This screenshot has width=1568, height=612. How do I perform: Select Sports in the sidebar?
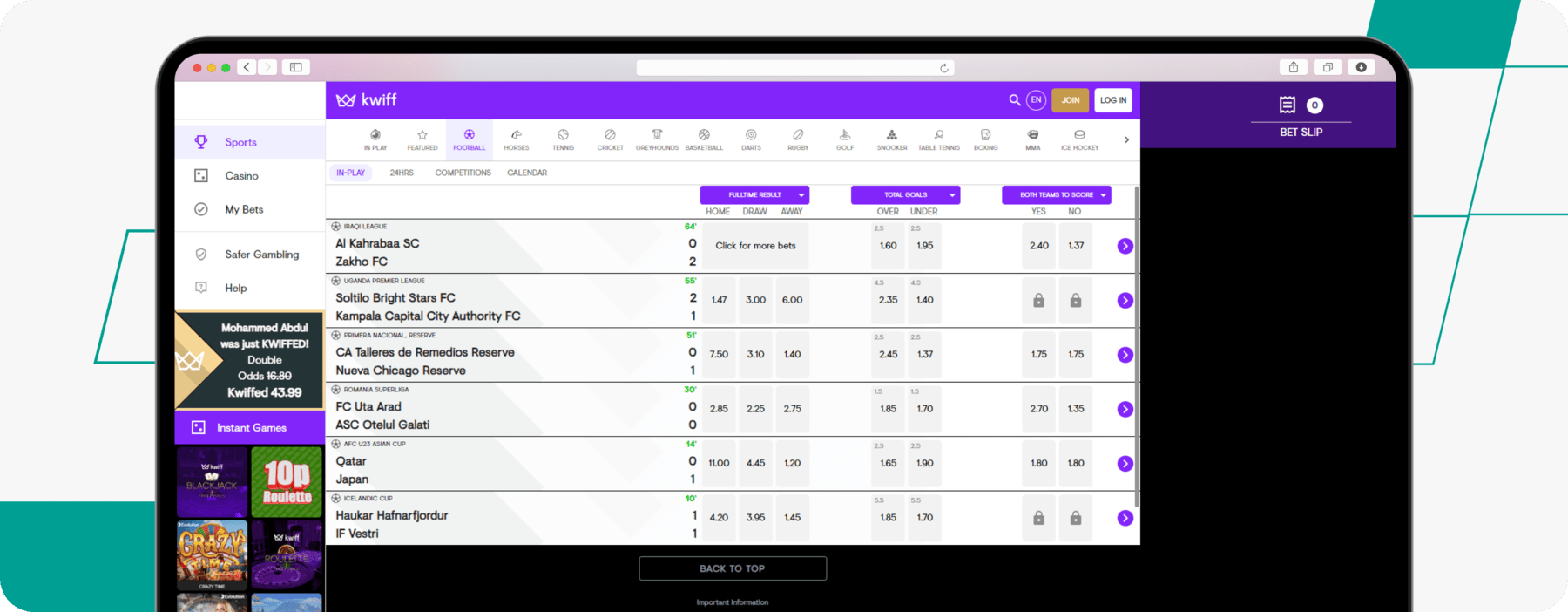point(250,142)
